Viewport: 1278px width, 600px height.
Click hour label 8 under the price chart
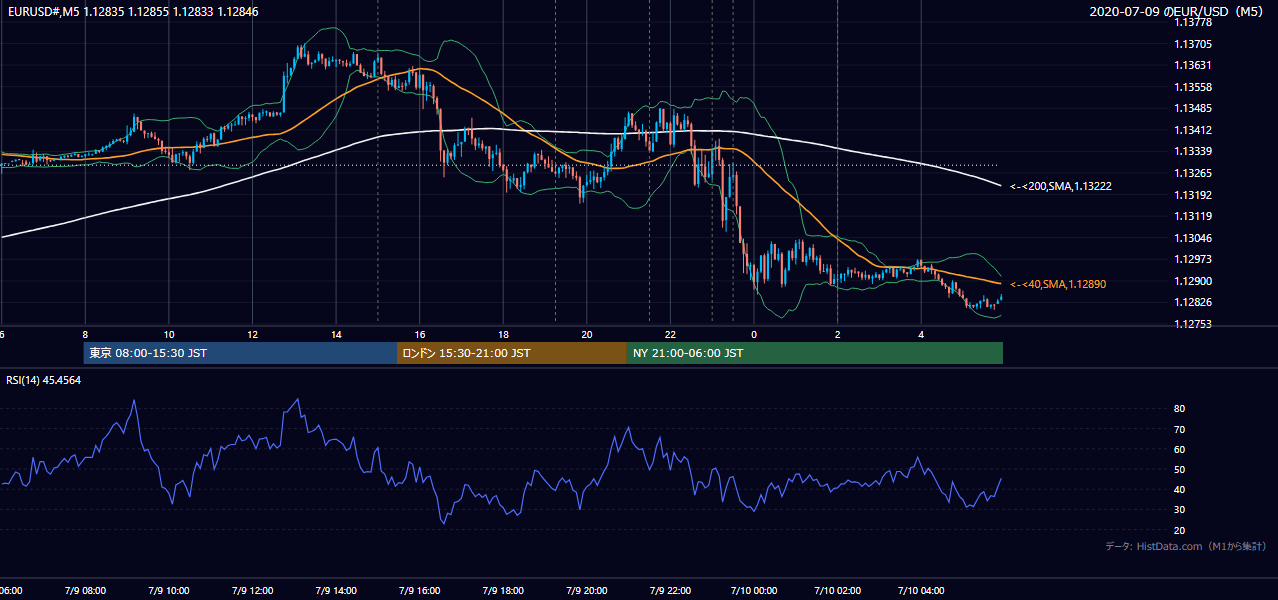(85, 335)
